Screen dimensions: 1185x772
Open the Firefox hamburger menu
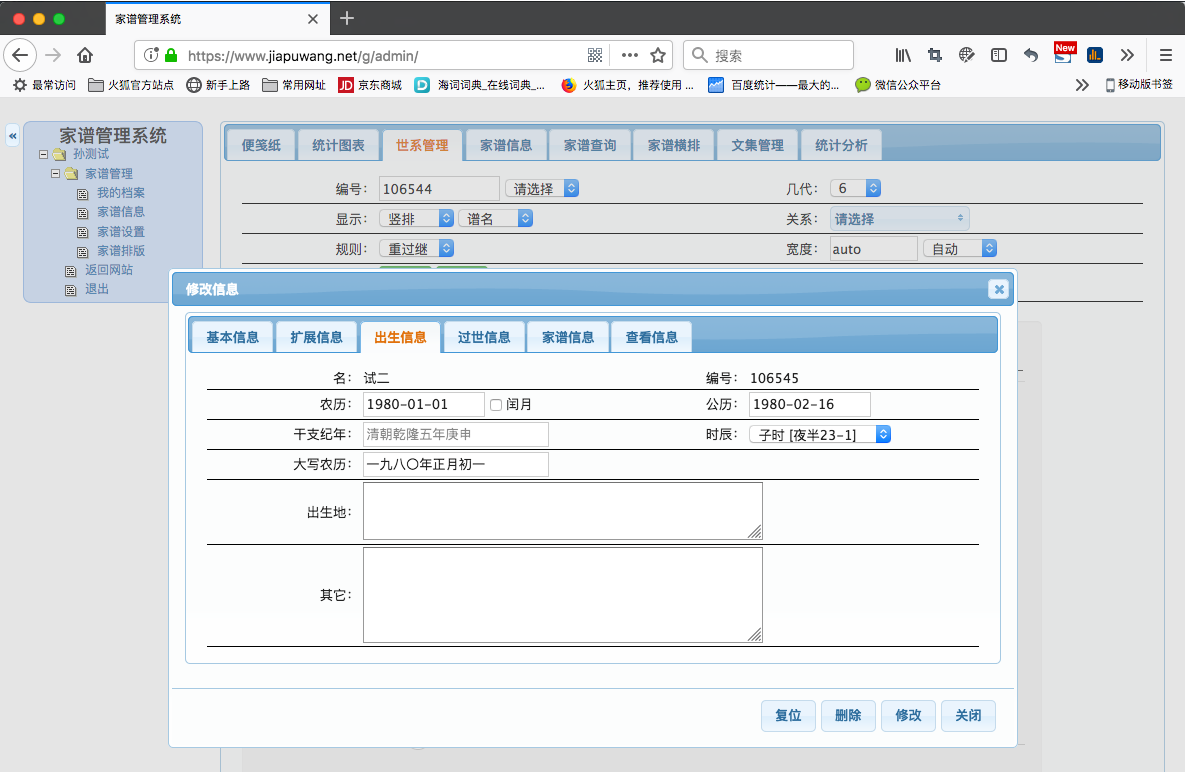(1165, 55)
